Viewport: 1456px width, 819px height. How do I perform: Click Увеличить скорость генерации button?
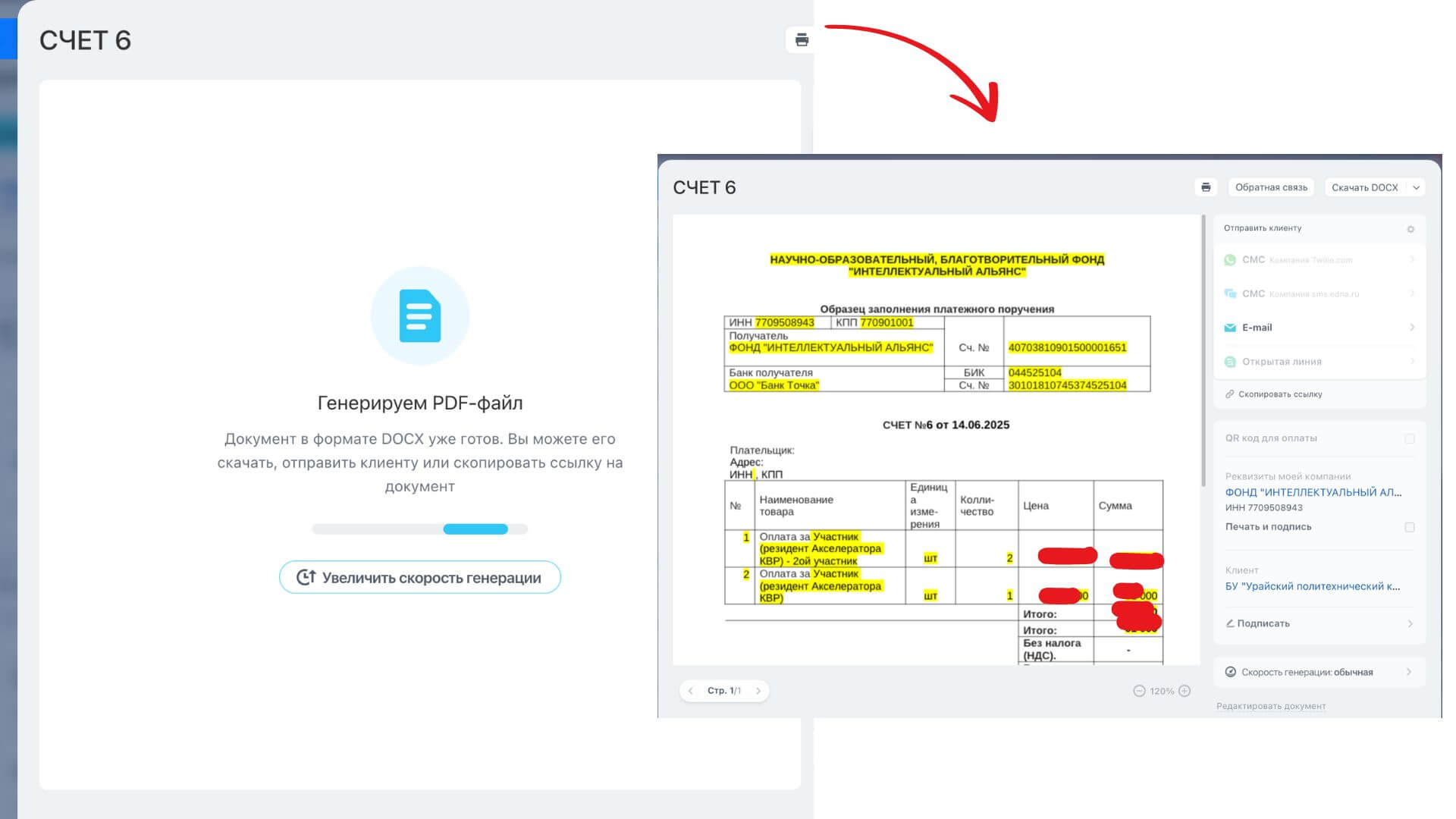tap(419, 578)
